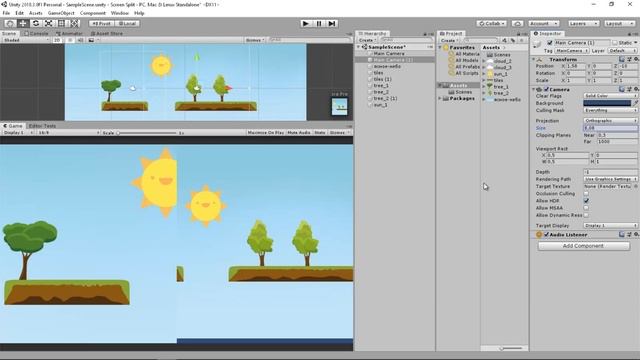Open the Window menu

pos(120,13)
